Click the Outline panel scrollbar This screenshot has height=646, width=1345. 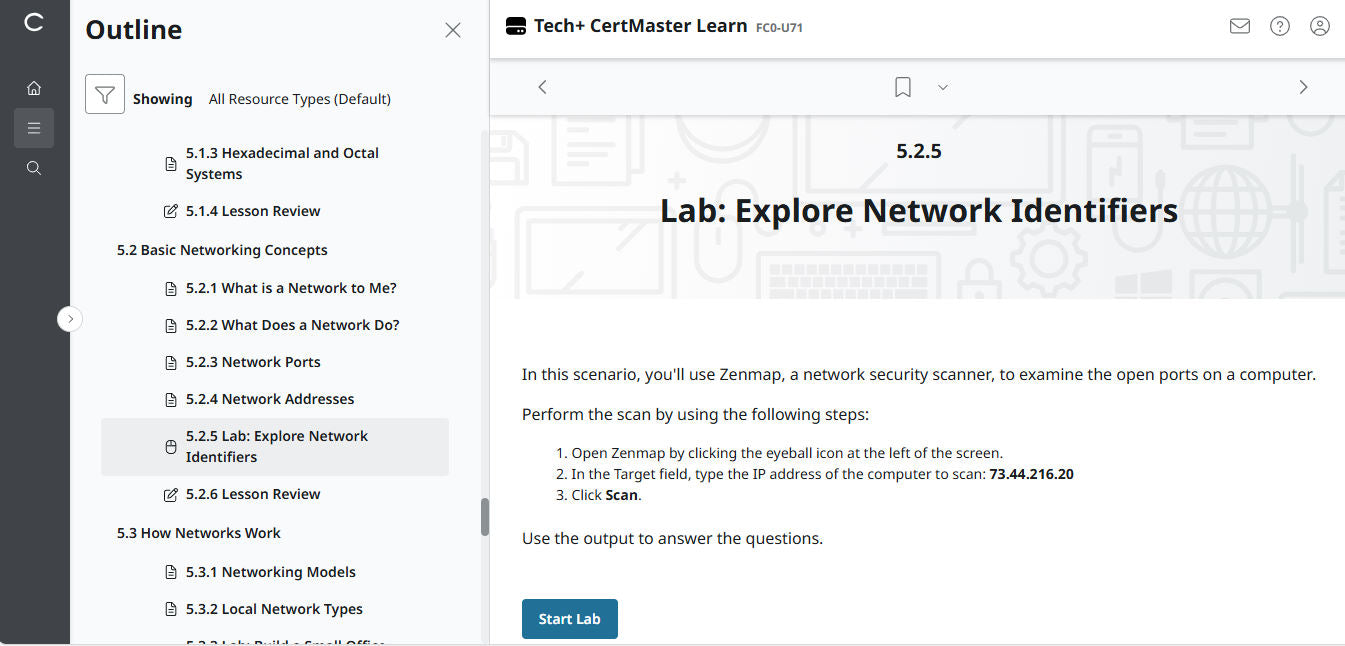click(484, 516)
